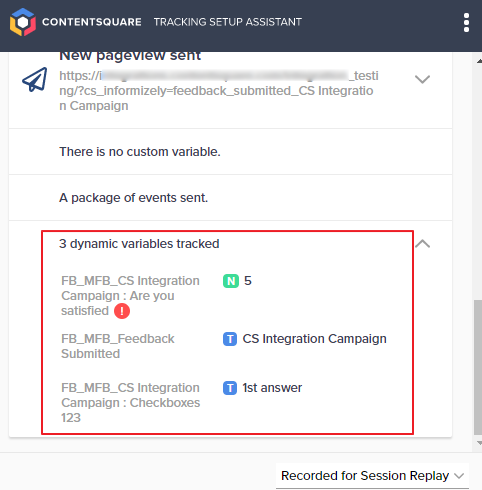Collapse the dynamic variables tracked section
This screenshot has width=482, height=490.
coord(423,244)
